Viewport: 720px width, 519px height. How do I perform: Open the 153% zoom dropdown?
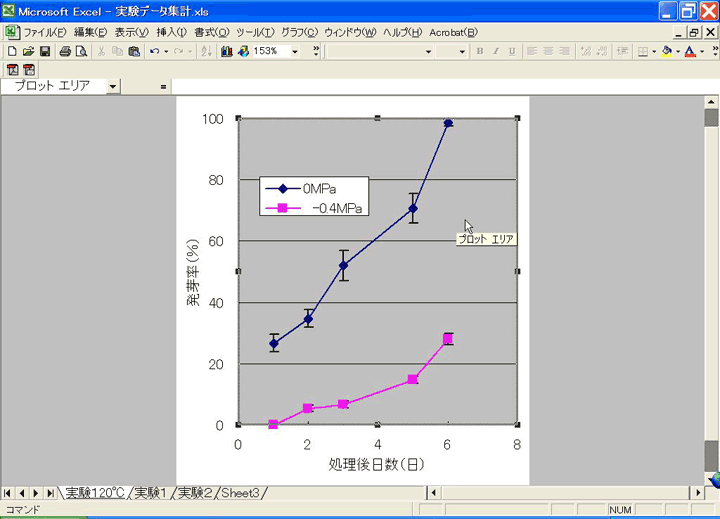[294, 51]
